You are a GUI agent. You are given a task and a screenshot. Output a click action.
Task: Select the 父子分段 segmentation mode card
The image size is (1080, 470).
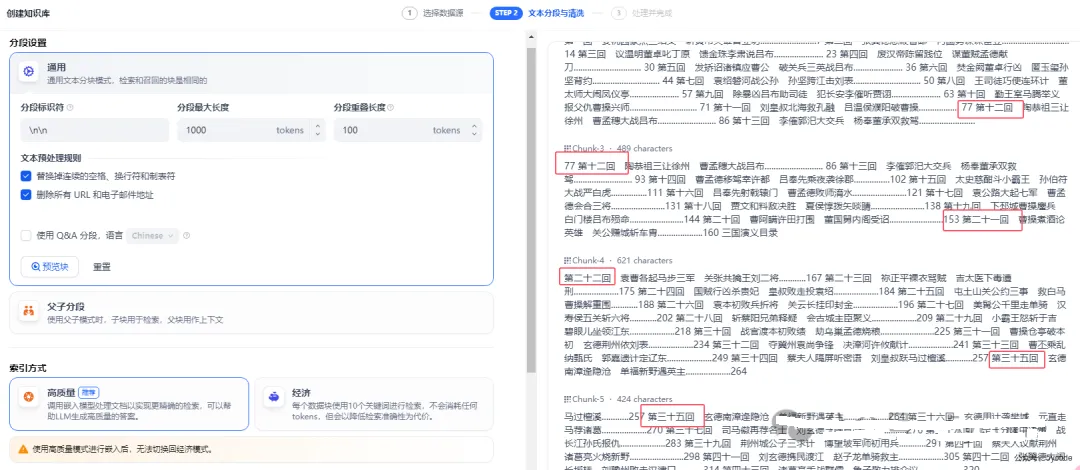(x=251, y=311)
